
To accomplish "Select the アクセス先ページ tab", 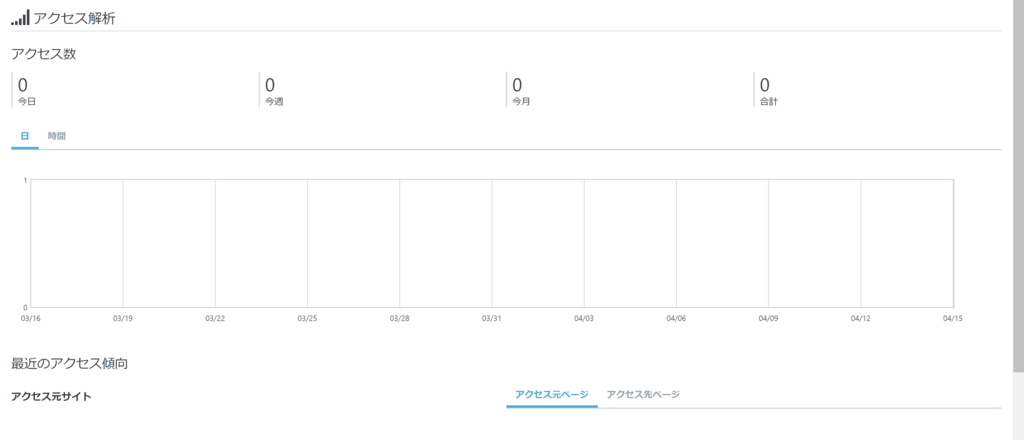I will [x=643, y=394].
